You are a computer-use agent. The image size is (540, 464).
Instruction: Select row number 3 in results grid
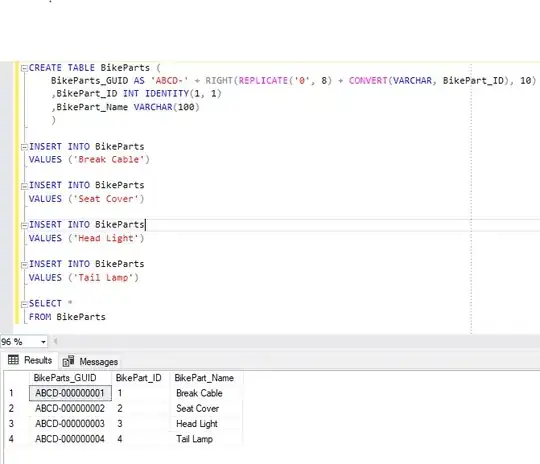pyautogui.click(x=11, y=423)
